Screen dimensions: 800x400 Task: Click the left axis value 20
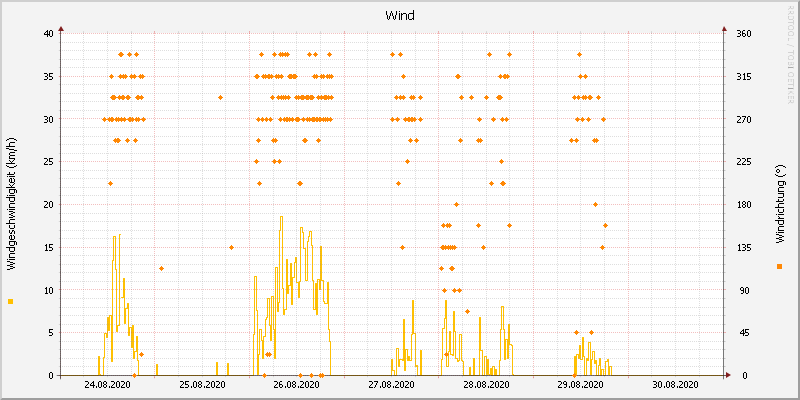[x=48, y=205]
